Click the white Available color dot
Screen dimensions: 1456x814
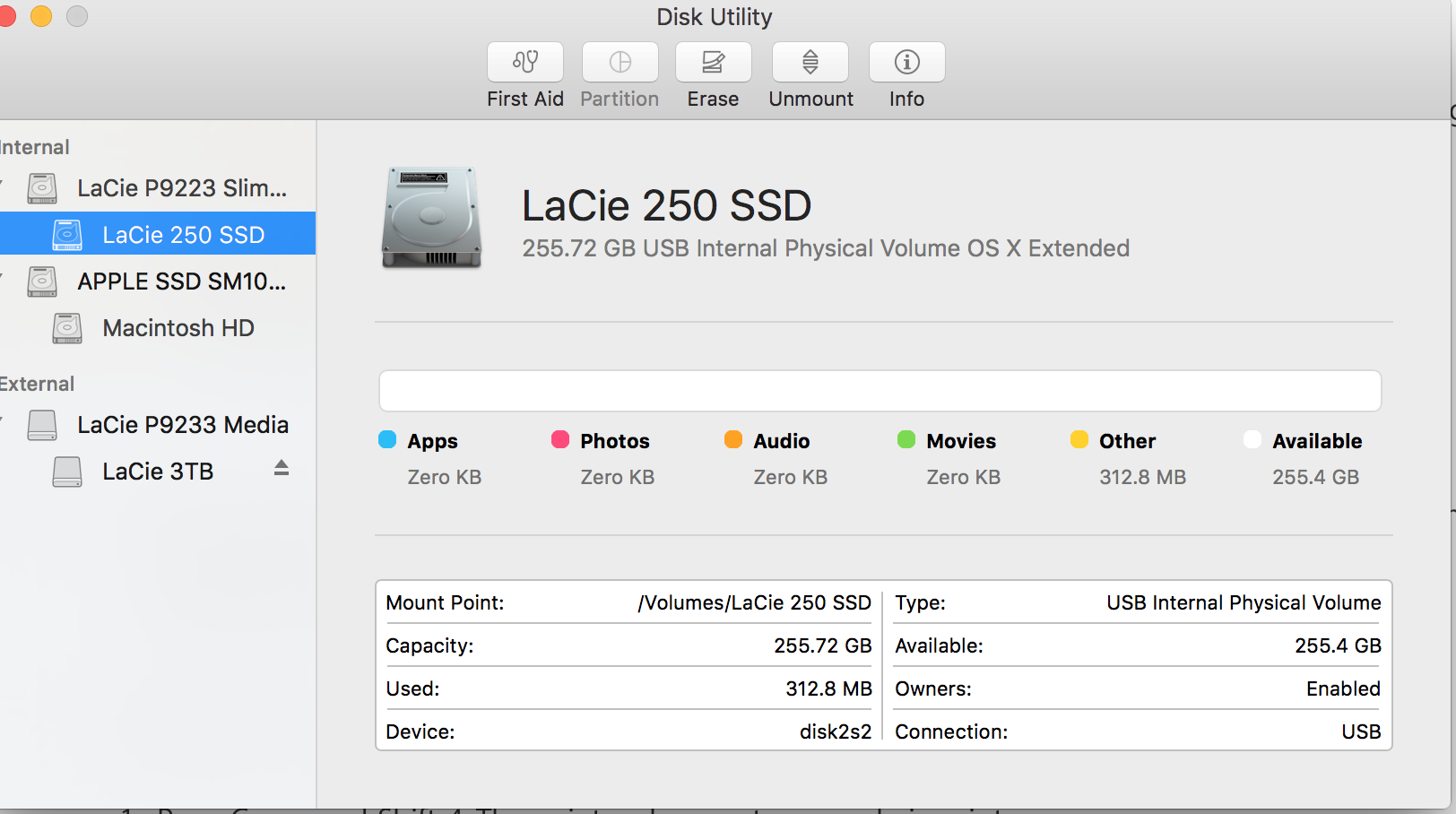[x=1252, y=439]
